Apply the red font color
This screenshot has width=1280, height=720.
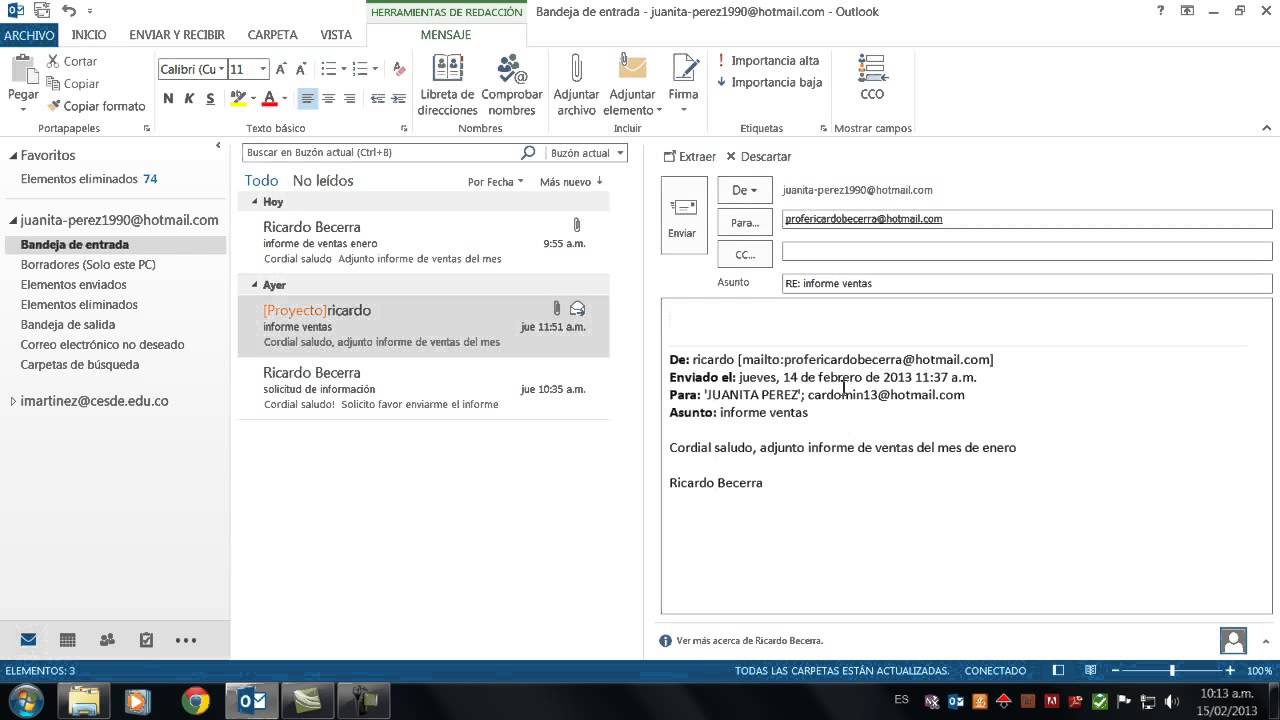point(269,98)
